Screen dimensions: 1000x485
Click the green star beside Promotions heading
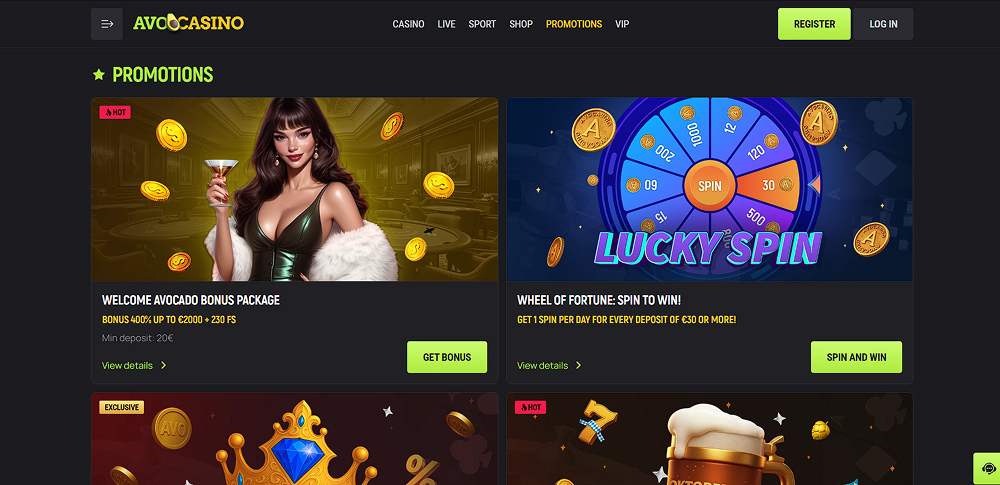coord(99,75)
